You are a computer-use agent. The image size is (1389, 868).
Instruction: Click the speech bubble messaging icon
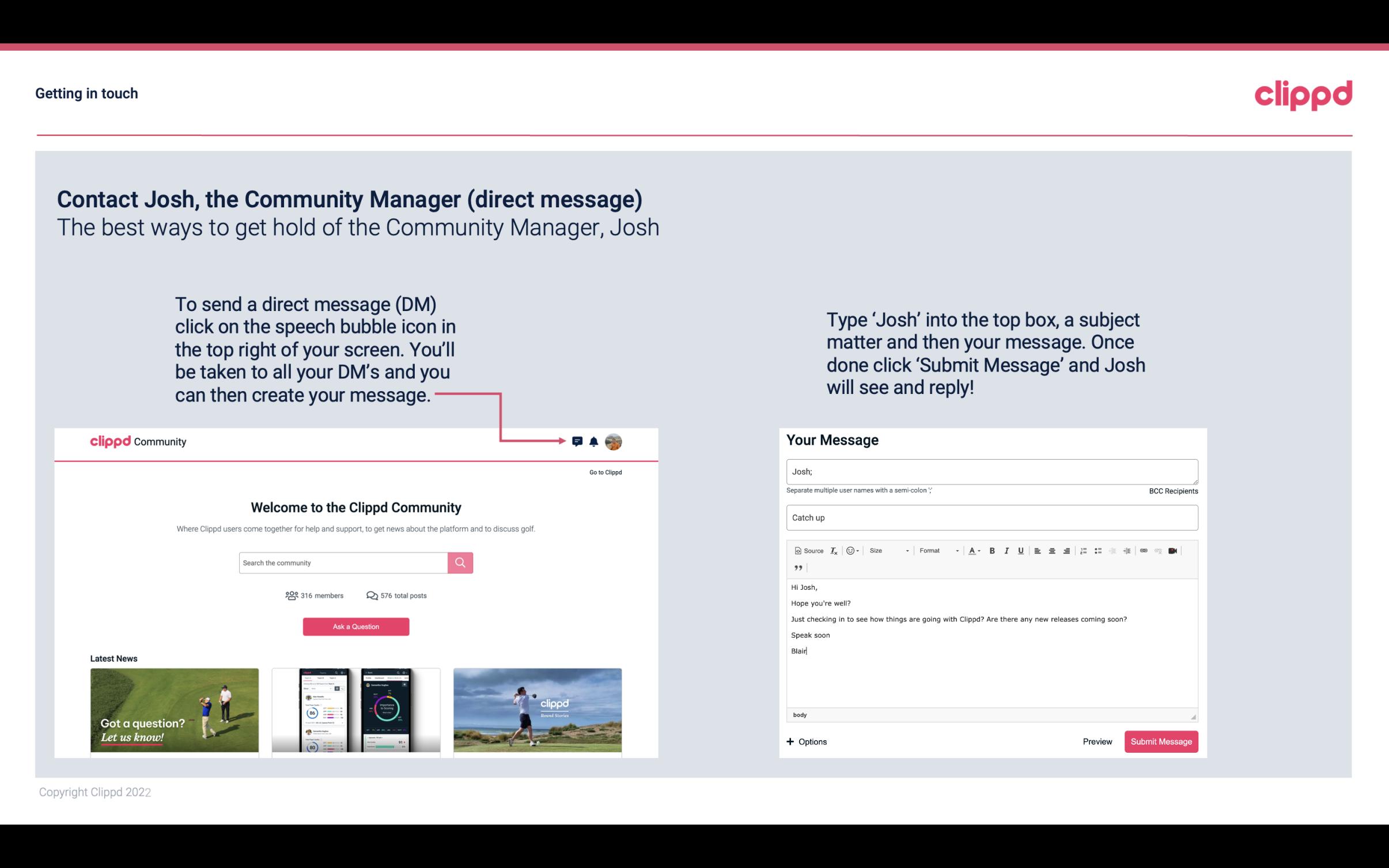coord(579,441)
